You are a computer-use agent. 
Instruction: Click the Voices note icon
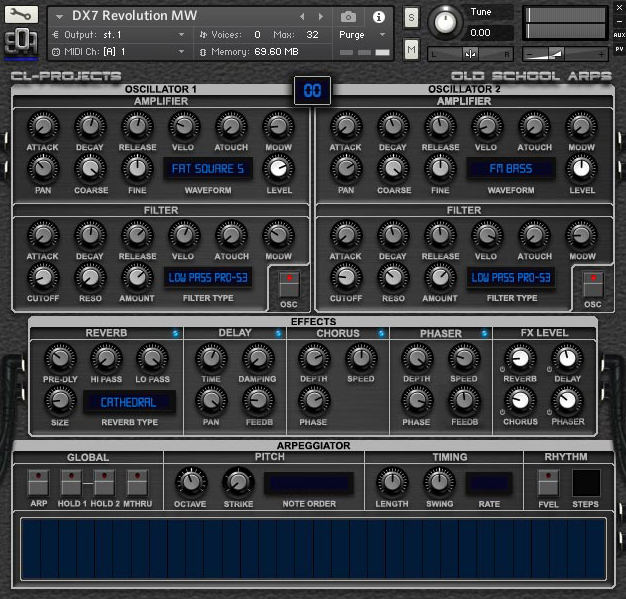203,35
